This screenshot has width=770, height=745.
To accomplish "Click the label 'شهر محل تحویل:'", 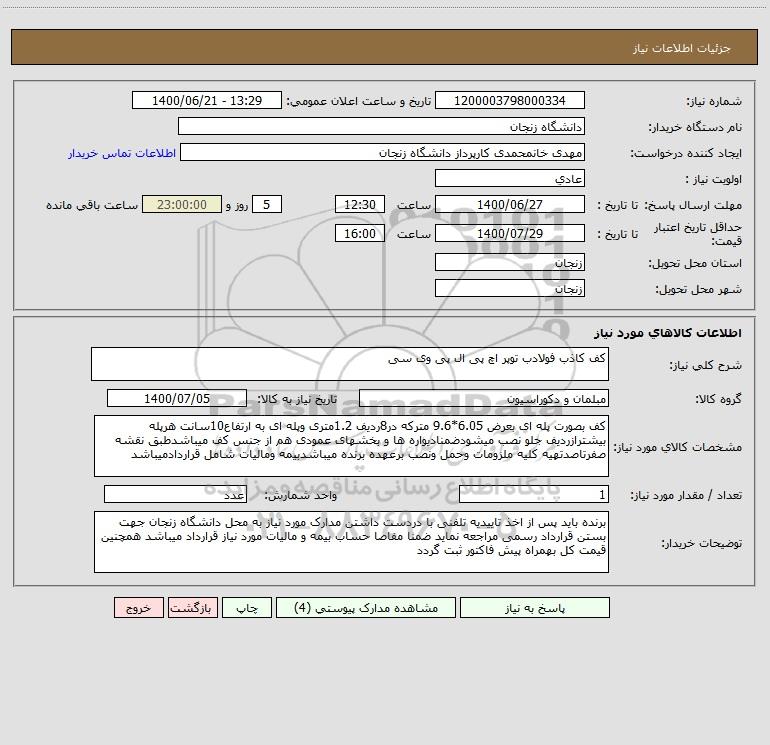I will click(x=699, y=289).
